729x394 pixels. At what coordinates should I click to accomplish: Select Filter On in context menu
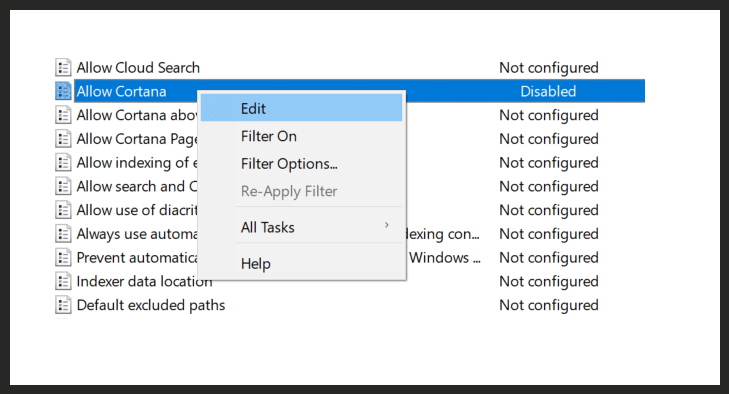point(301,136)
